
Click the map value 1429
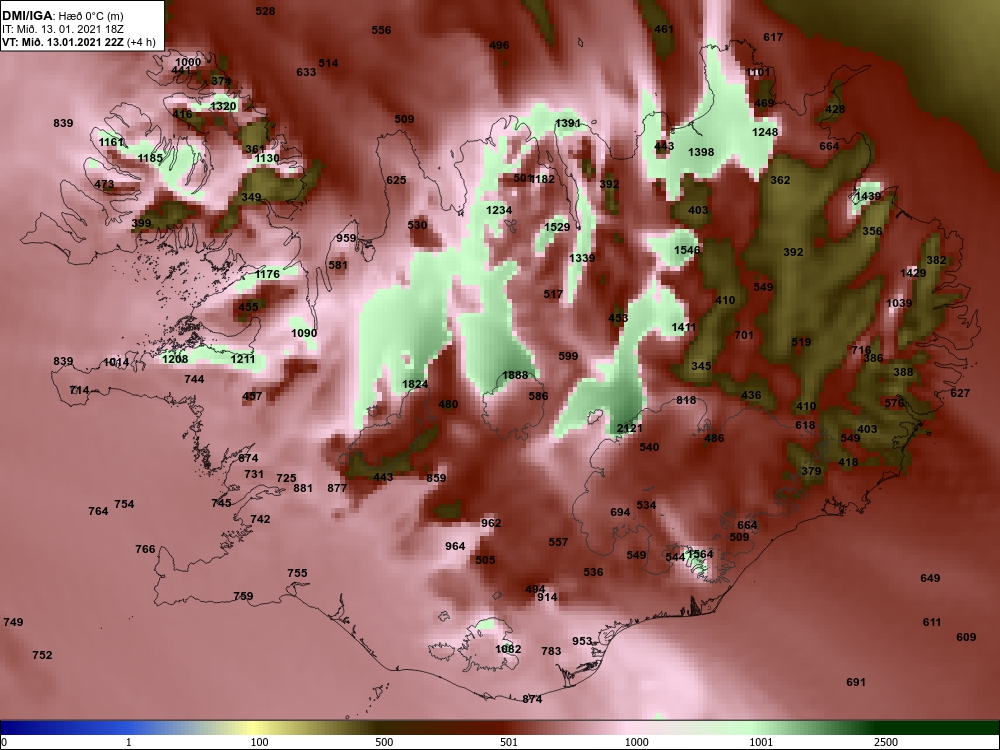click(913, 273)
